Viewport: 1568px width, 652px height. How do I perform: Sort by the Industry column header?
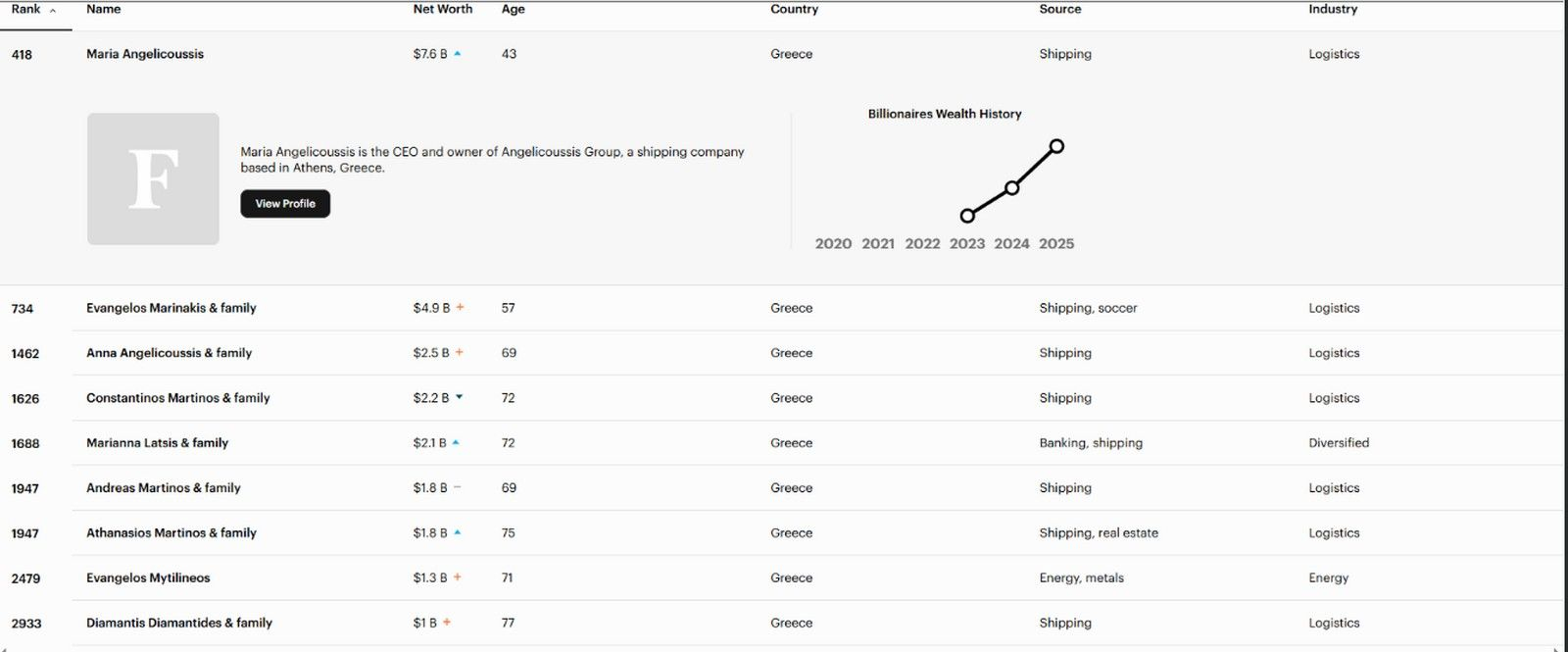pos(1333,9)
